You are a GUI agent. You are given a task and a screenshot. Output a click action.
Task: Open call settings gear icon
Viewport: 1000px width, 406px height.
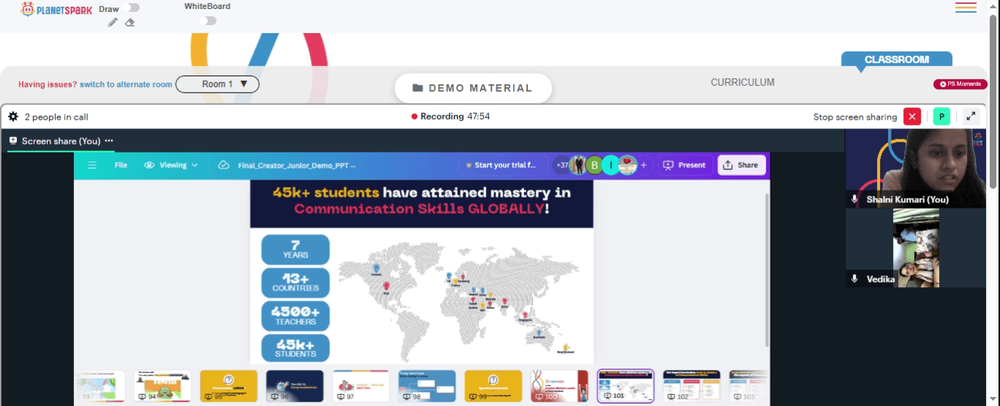click(13, 117)
